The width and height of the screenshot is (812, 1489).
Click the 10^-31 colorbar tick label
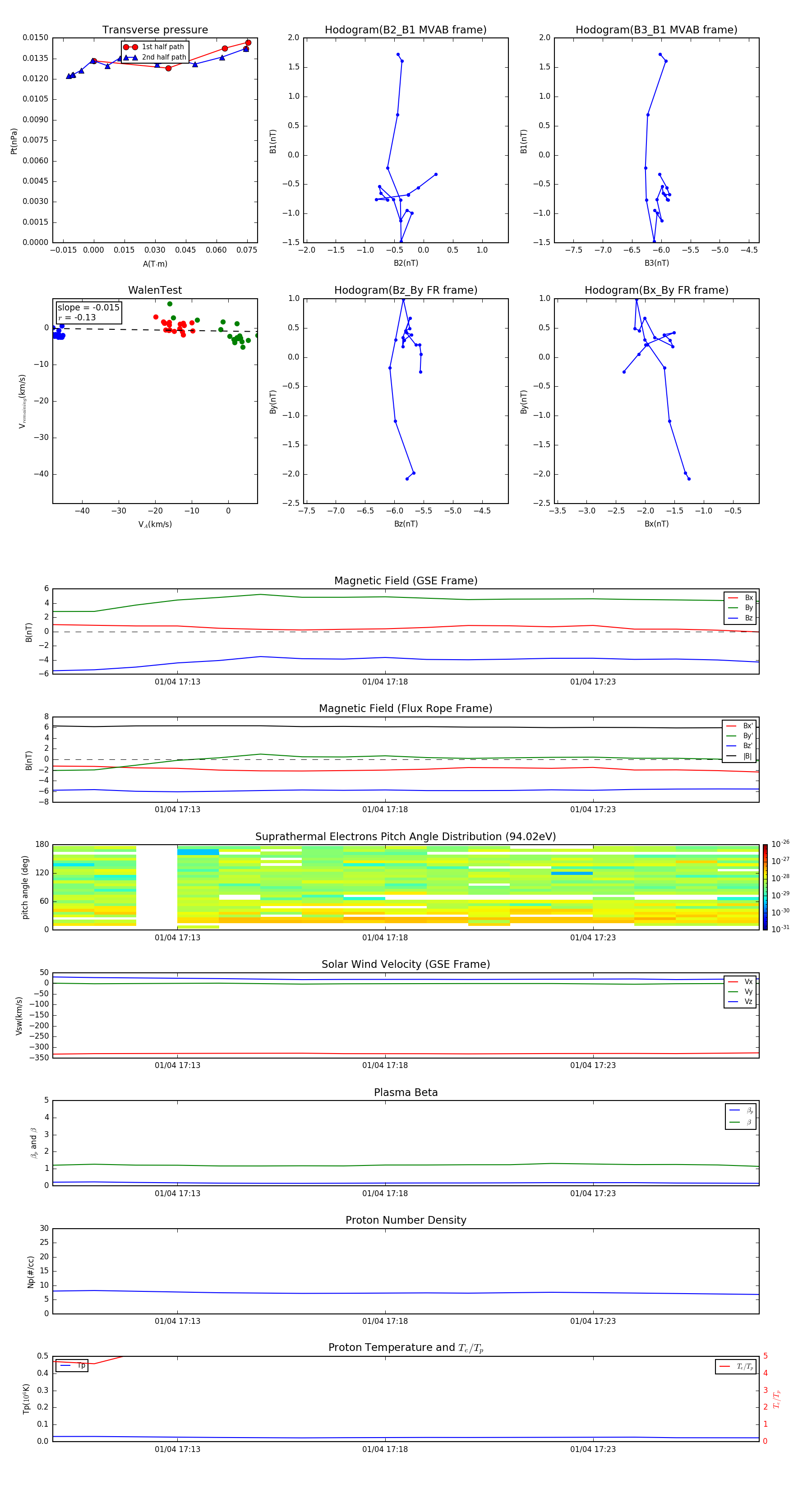(x=780, y=929)
